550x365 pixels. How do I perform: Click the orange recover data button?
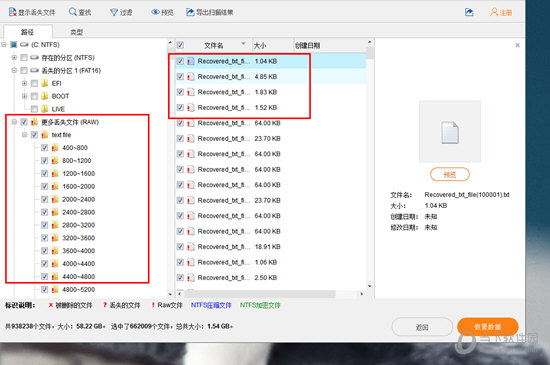click(x=488, y=327)
